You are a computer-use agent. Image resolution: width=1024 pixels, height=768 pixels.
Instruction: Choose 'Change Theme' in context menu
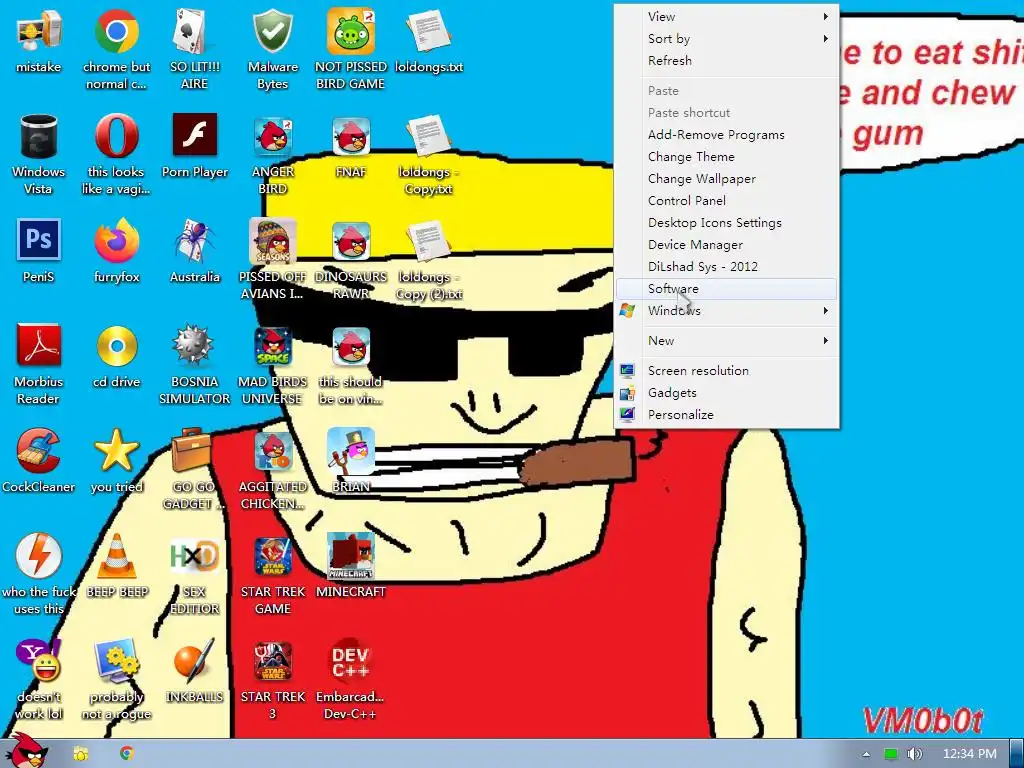(x=726, y=157)
